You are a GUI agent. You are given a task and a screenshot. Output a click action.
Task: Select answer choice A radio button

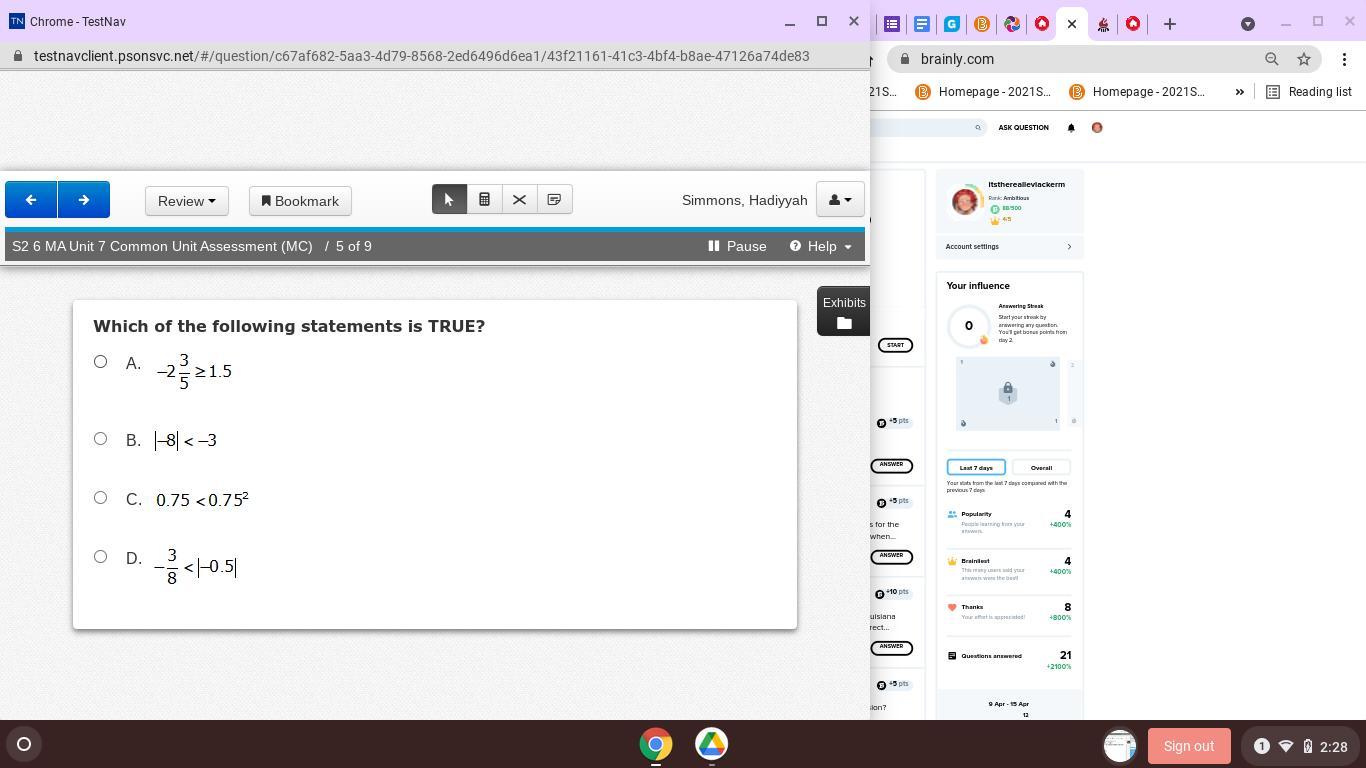point(100,362)
